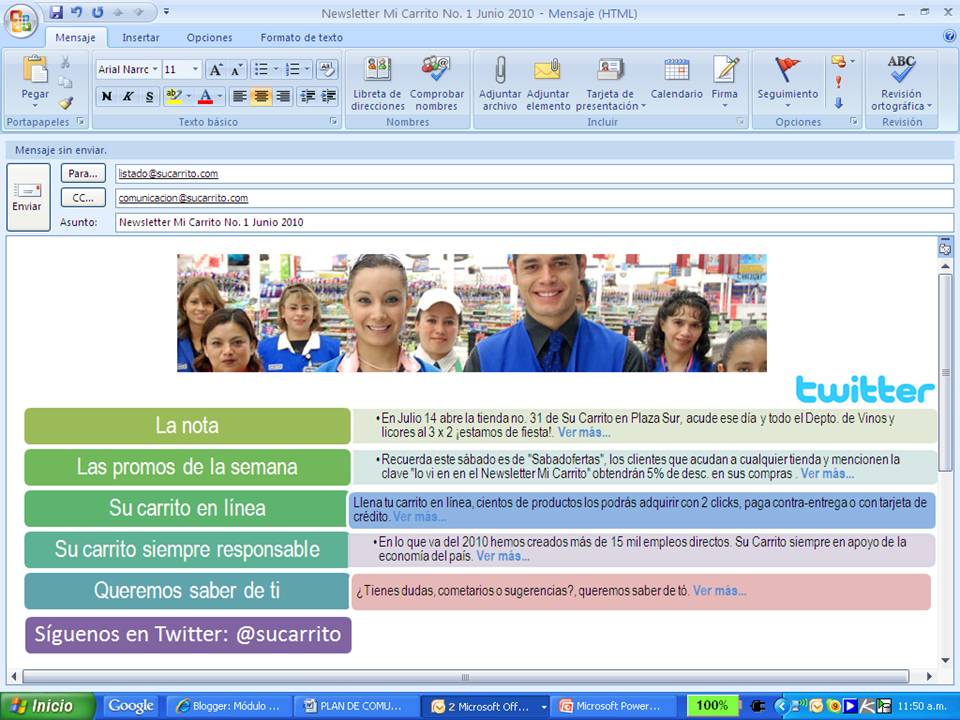Switch to the Formato de texto tab
Viewport: 960px width, 720px height.
(301, 37)
